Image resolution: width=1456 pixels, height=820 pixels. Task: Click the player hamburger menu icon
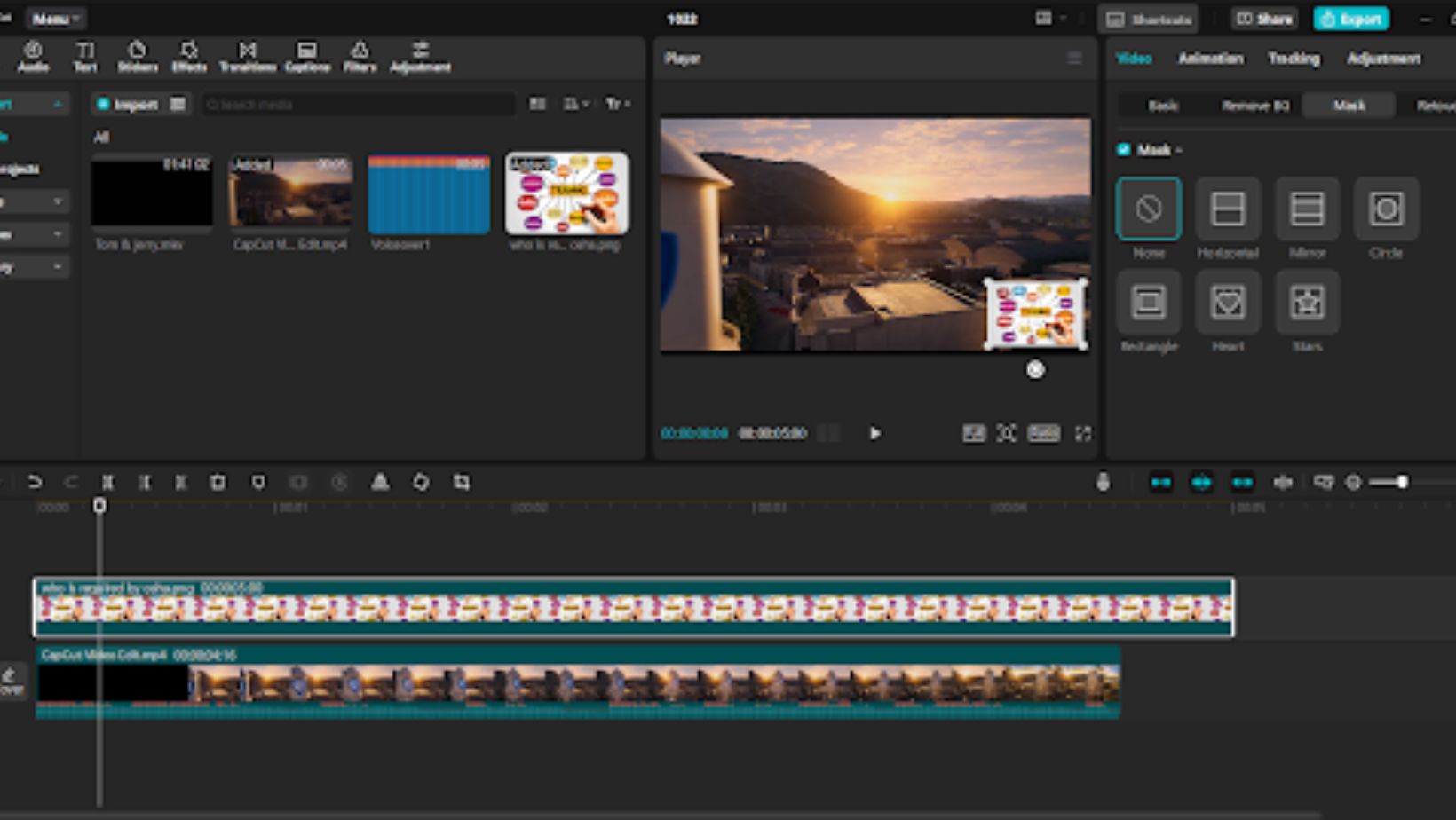click(x=1074, y=59)
